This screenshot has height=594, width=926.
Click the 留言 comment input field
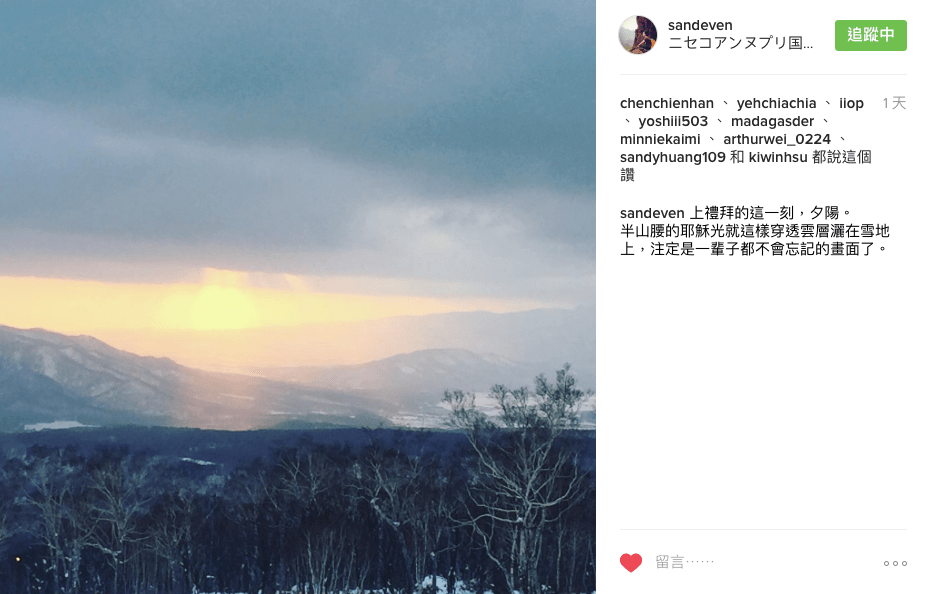tap(762, 562)
